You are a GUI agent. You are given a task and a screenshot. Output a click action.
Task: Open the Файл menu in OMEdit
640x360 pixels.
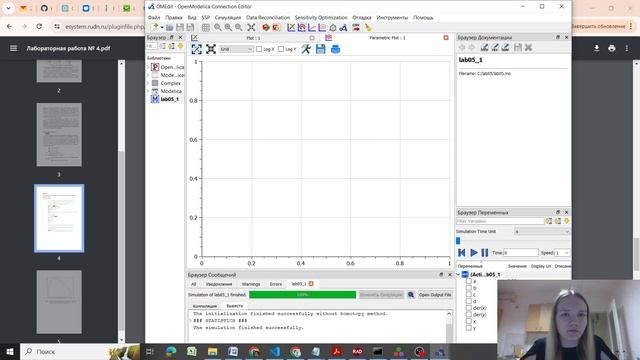(154, 18)
